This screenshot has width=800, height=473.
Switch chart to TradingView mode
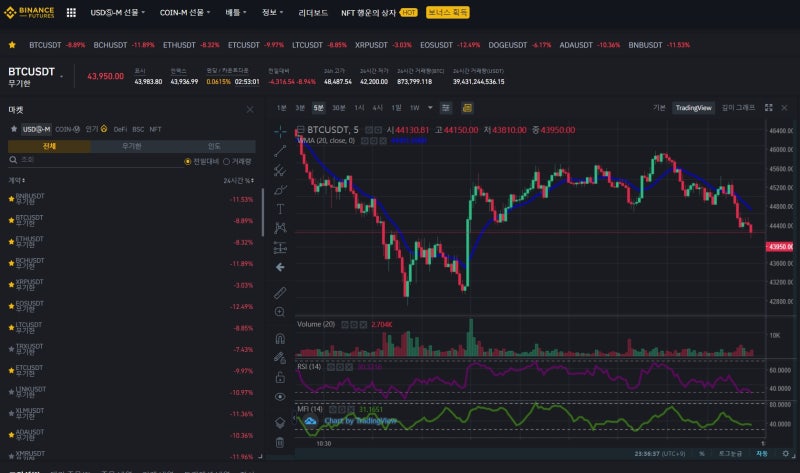(x=693, y=108)
